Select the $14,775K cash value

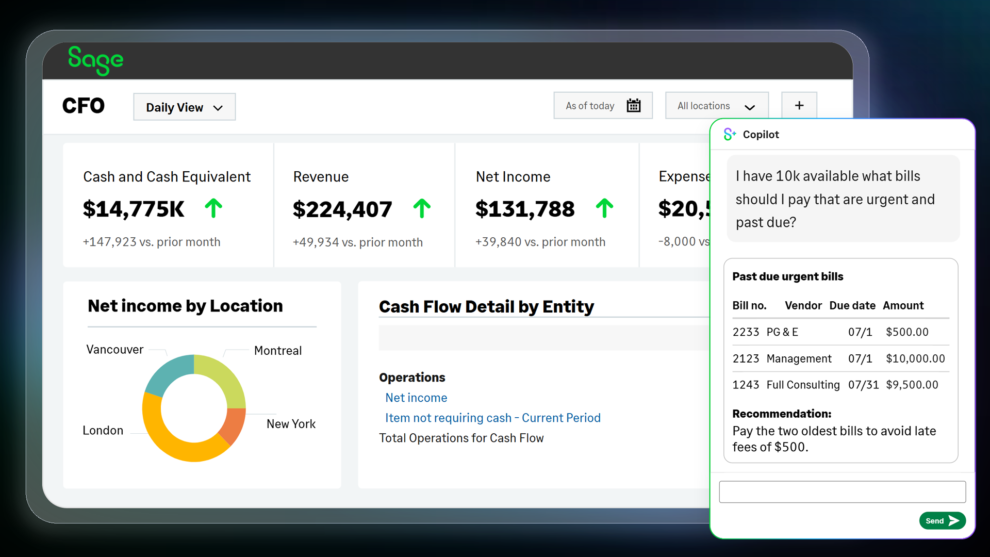pyautogui.click(x=134, y=208)
